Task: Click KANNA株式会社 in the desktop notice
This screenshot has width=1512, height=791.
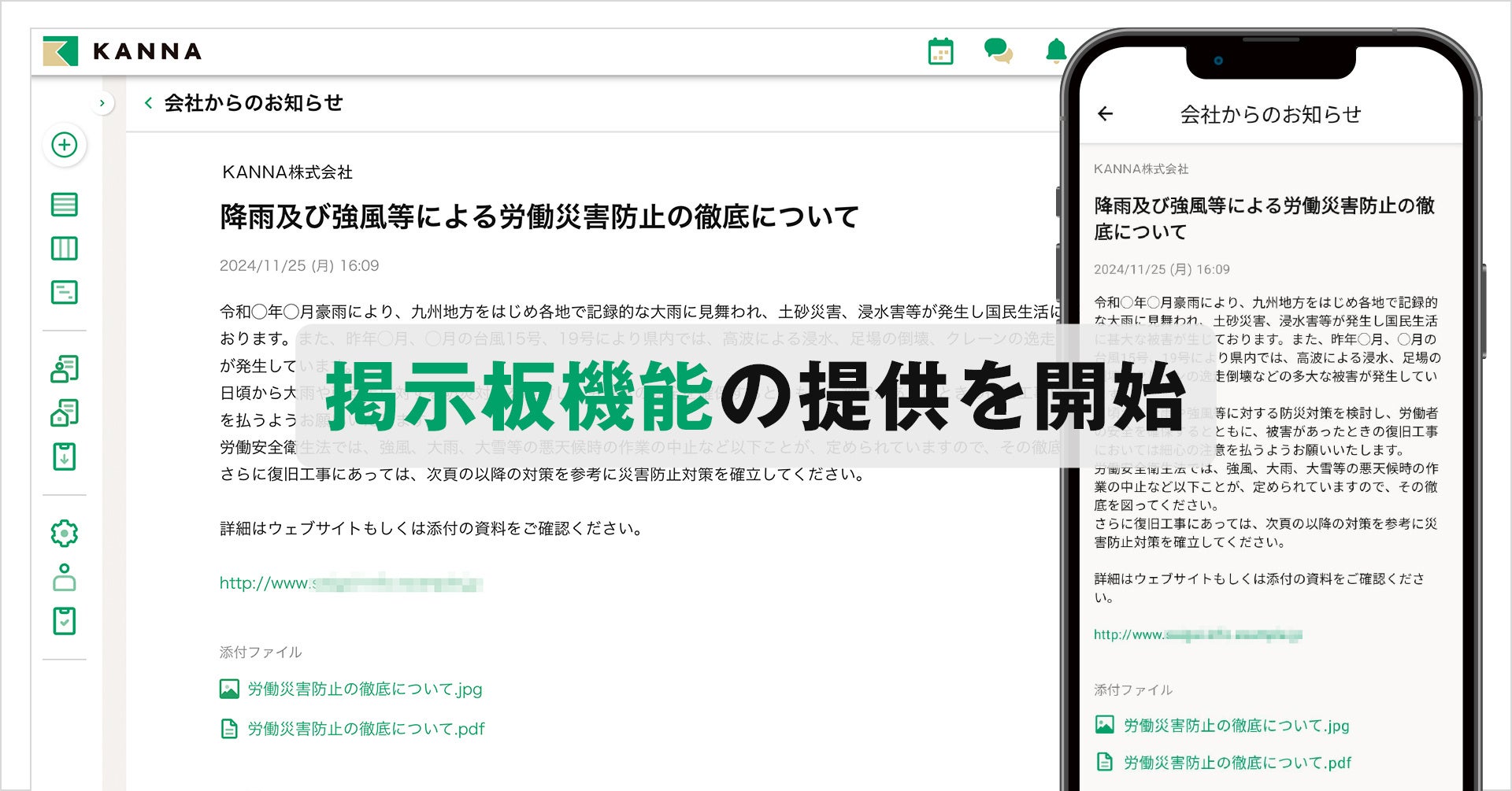Action: pyautogui.click(x=287, y=172)
